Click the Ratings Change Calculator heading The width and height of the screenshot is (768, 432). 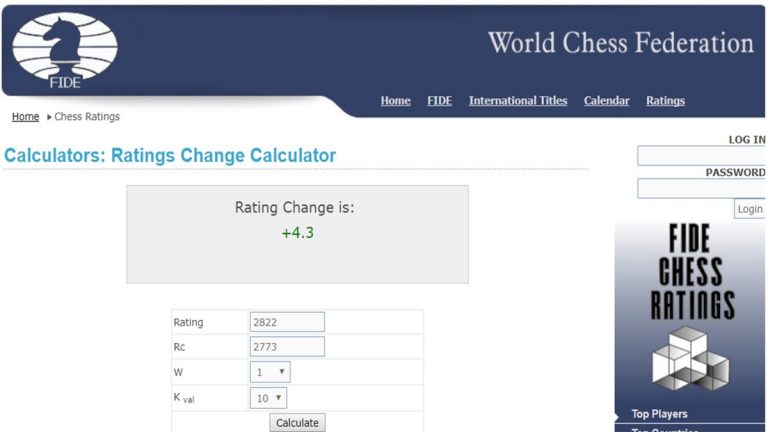coord(170,156)
